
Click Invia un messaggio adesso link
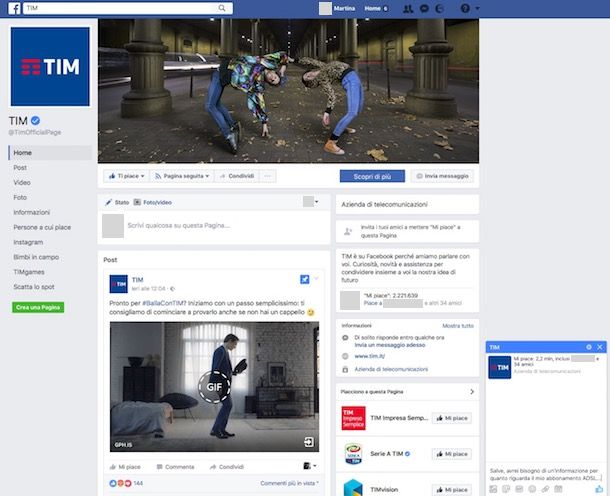tap(390, 345)
